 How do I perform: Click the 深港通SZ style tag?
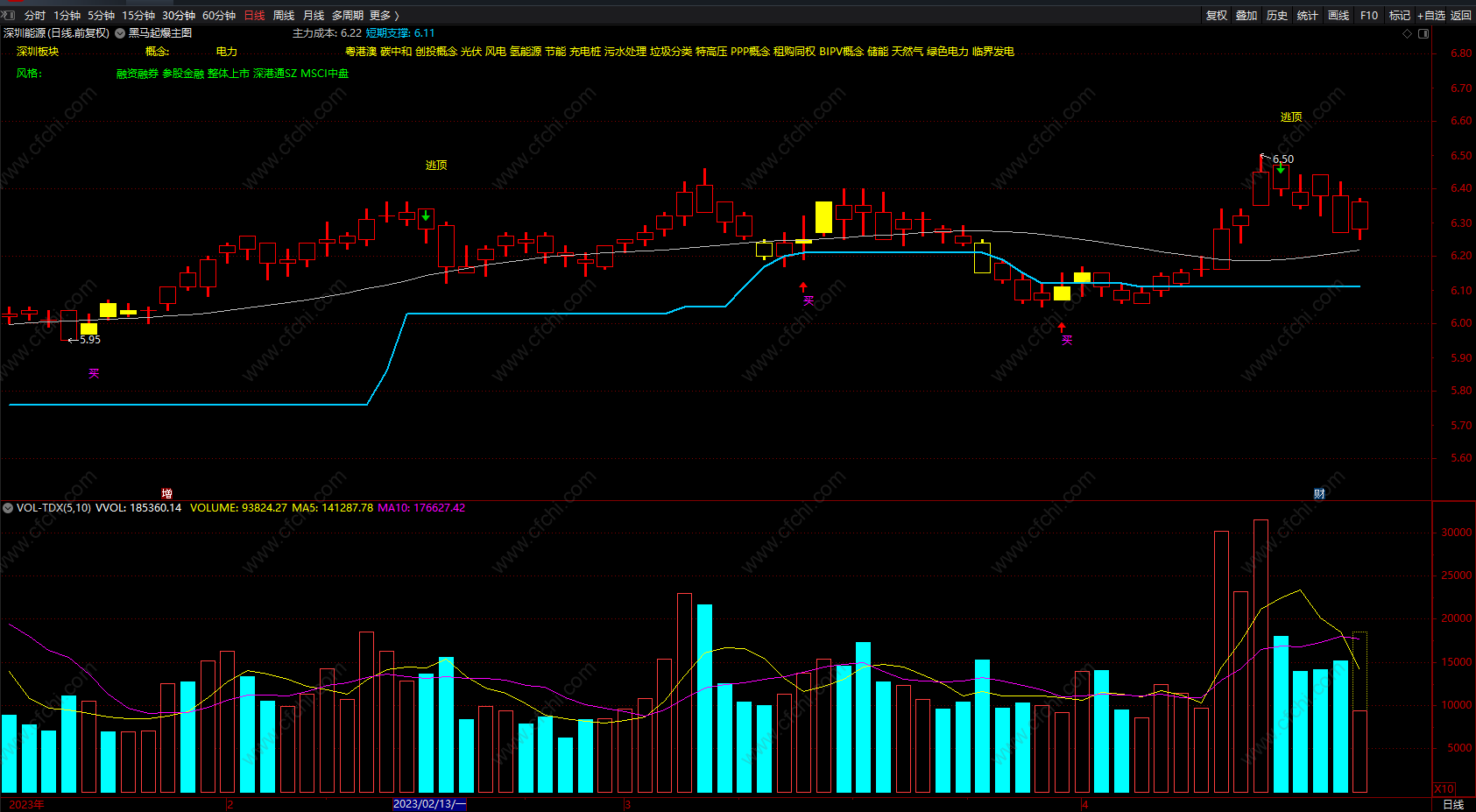click(x=275, y=74)
